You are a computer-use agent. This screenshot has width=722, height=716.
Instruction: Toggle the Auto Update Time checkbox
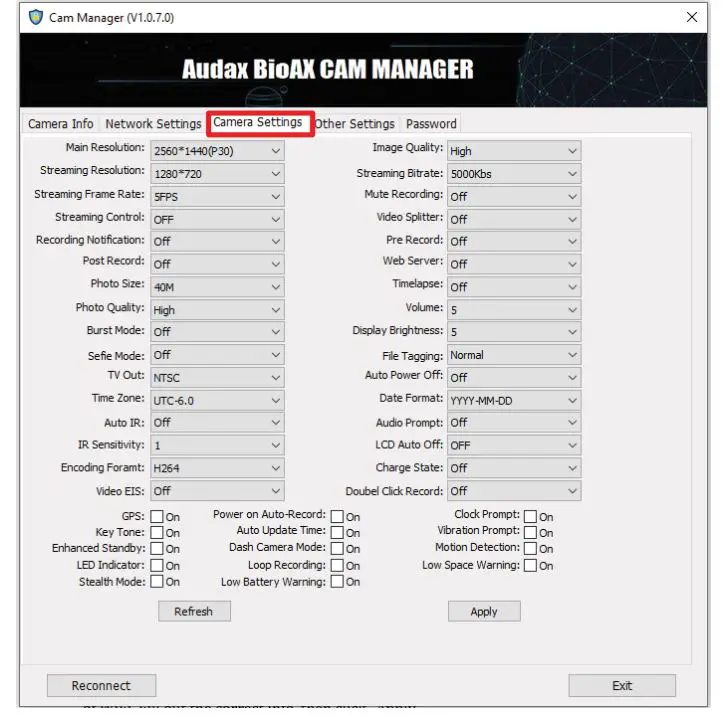click(x=337, y=532)
